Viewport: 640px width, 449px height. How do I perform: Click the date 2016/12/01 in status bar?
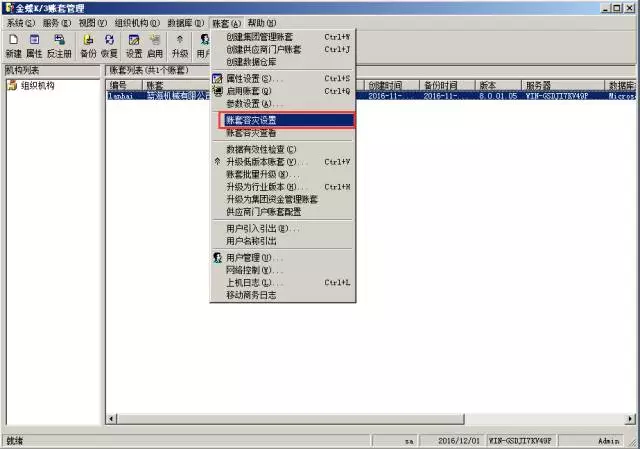tap(459, 441)
